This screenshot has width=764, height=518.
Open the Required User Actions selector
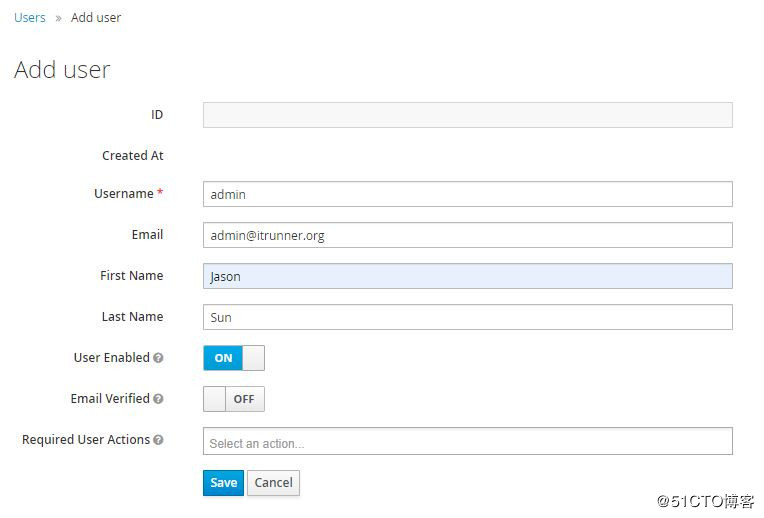click(x=467, y=442)
